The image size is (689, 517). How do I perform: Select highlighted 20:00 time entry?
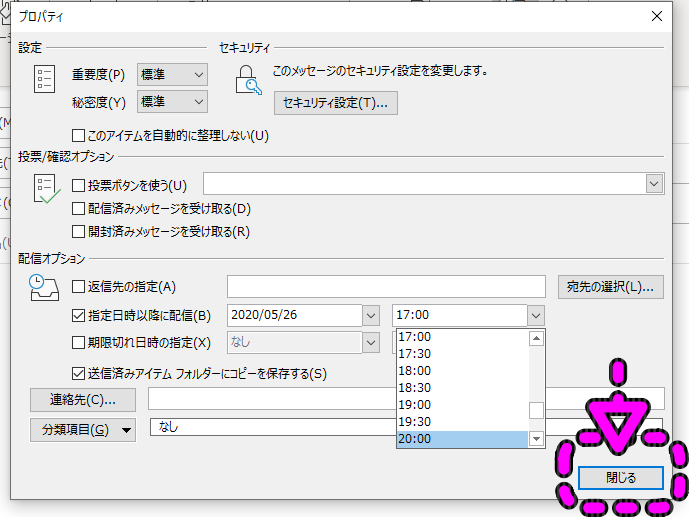(462, 439)
